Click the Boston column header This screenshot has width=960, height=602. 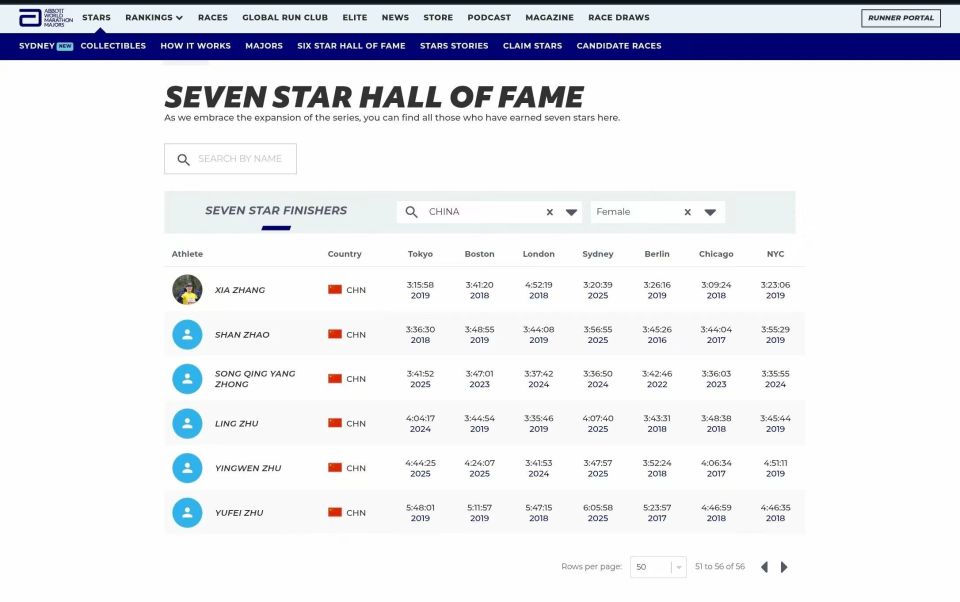(x=479, y=254)
